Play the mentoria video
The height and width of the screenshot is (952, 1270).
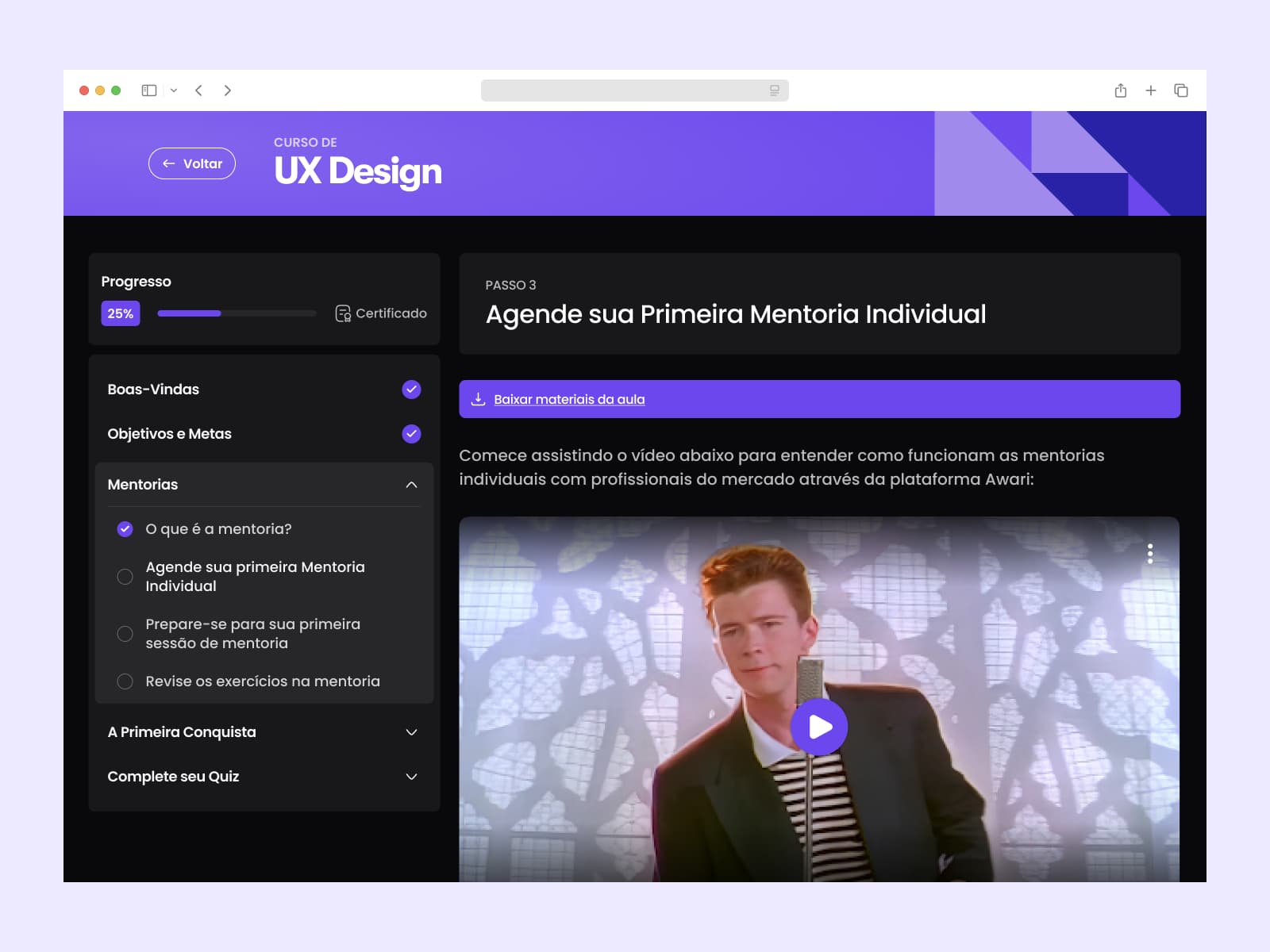(819, 727)
